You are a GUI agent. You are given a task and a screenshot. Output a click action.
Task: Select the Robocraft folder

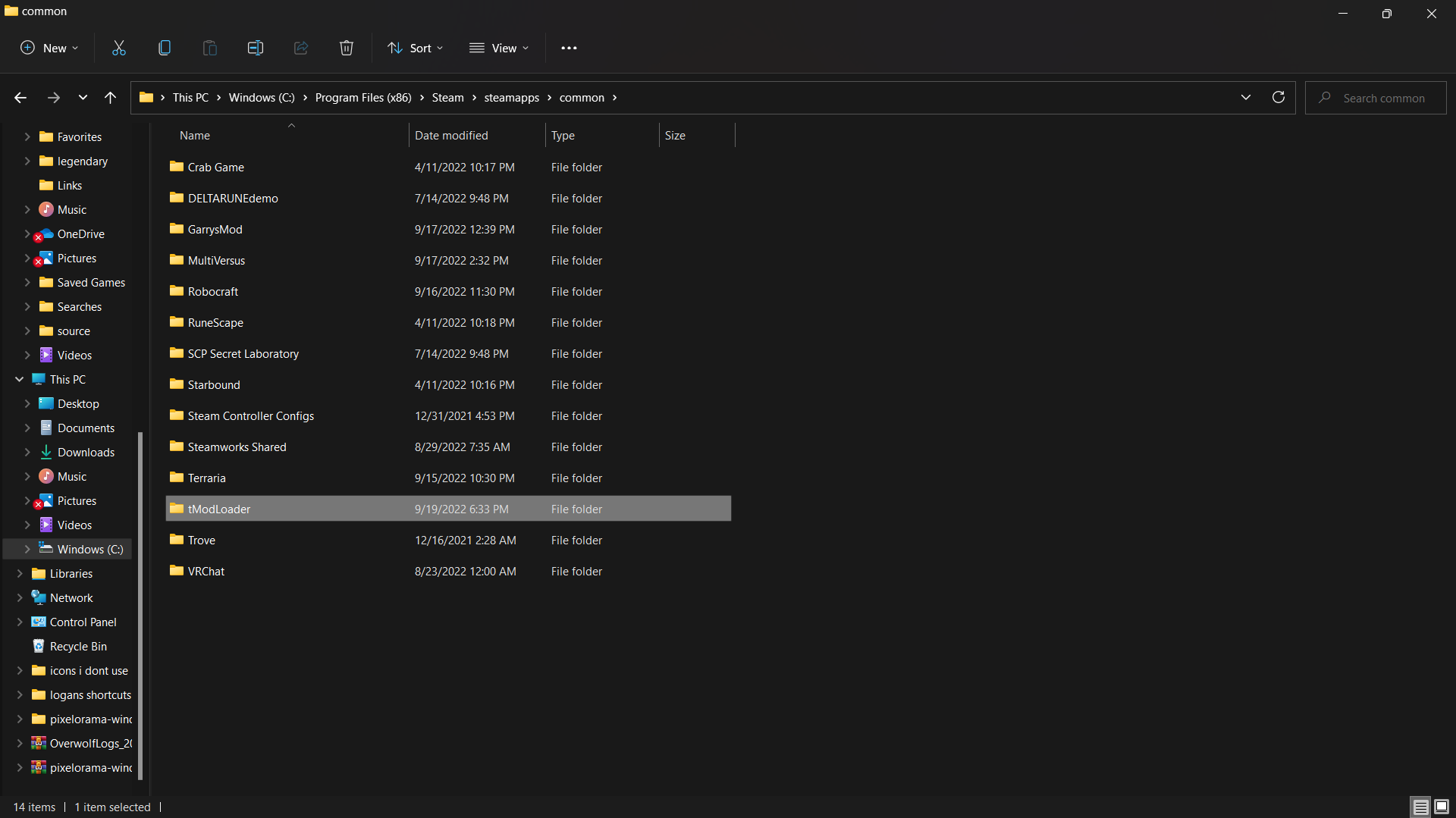(448, 291)
